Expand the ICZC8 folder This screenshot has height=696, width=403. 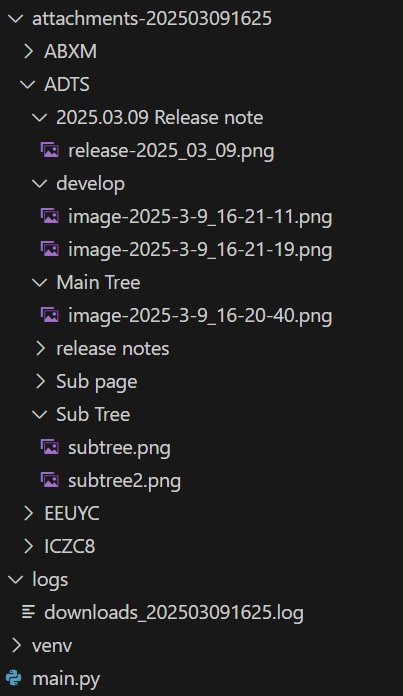[x=28, y=546]
